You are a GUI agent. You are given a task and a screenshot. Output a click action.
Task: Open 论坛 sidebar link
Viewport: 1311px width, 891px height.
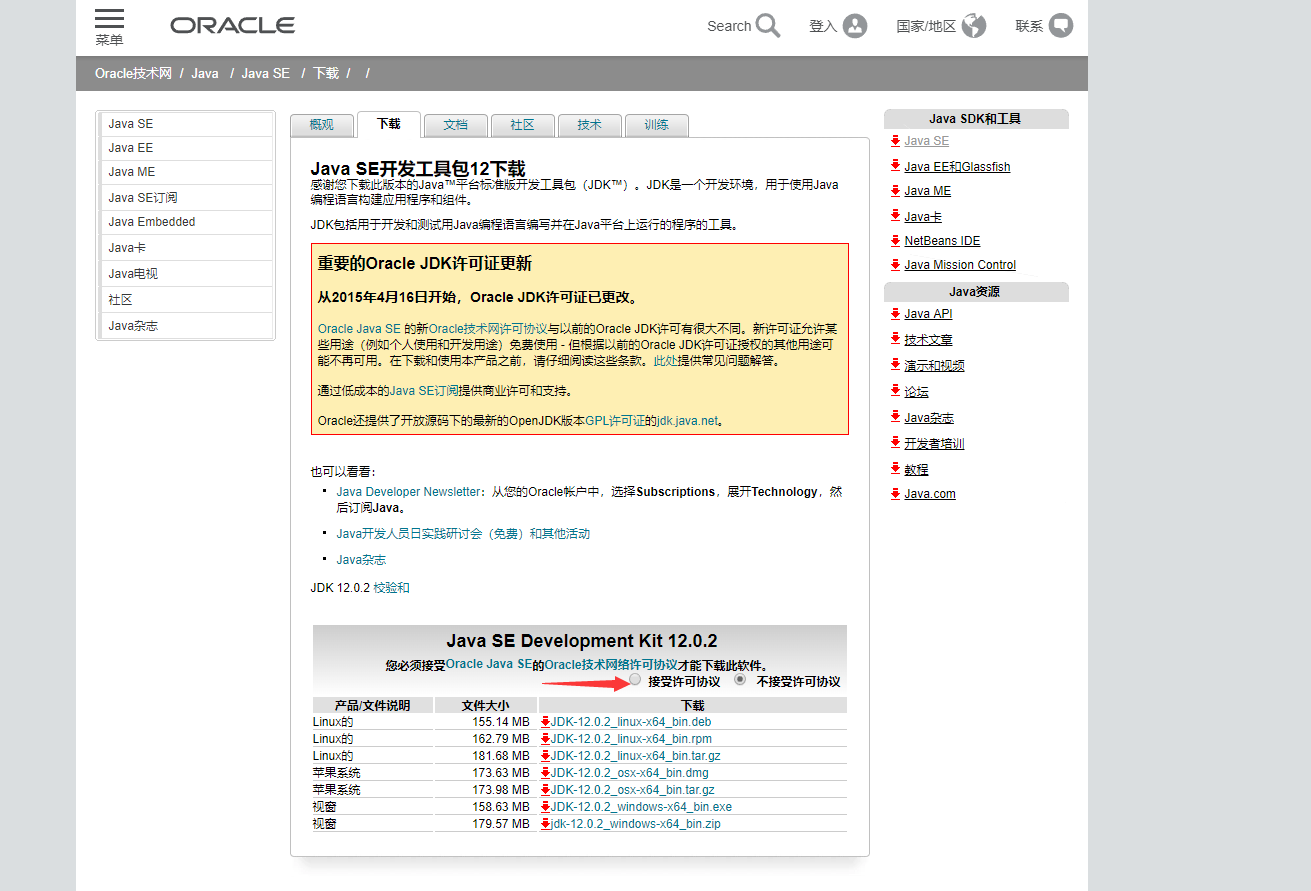point(917,392)
